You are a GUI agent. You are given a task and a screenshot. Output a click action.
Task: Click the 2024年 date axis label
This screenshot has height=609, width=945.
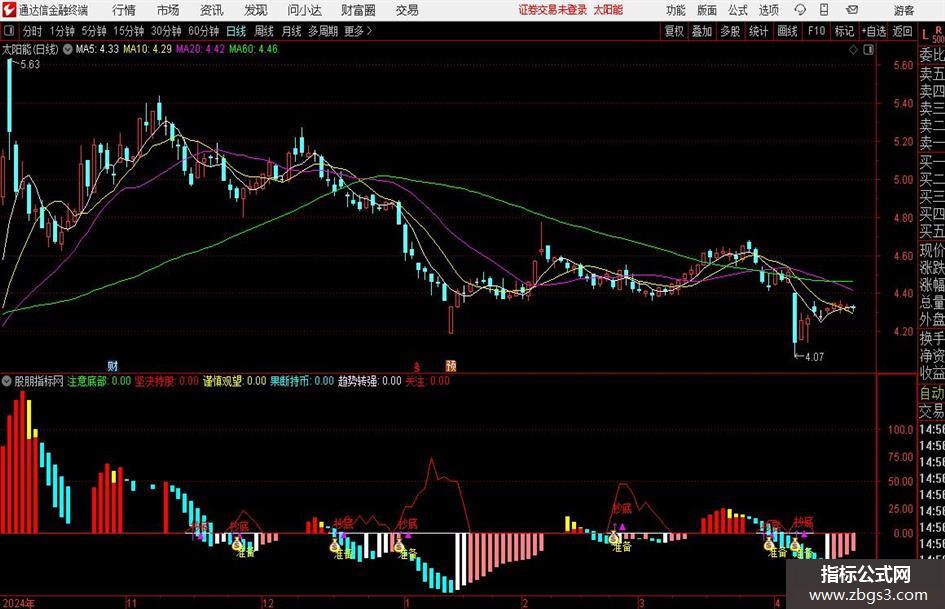tap(18, 603)
